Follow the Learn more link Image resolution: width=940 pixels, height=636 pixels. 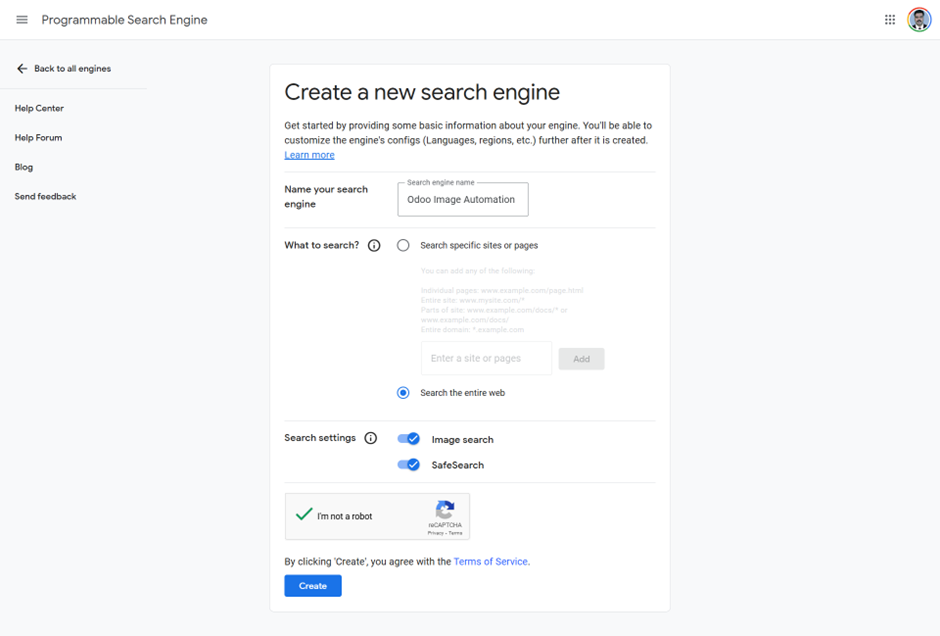click(309, 155)
